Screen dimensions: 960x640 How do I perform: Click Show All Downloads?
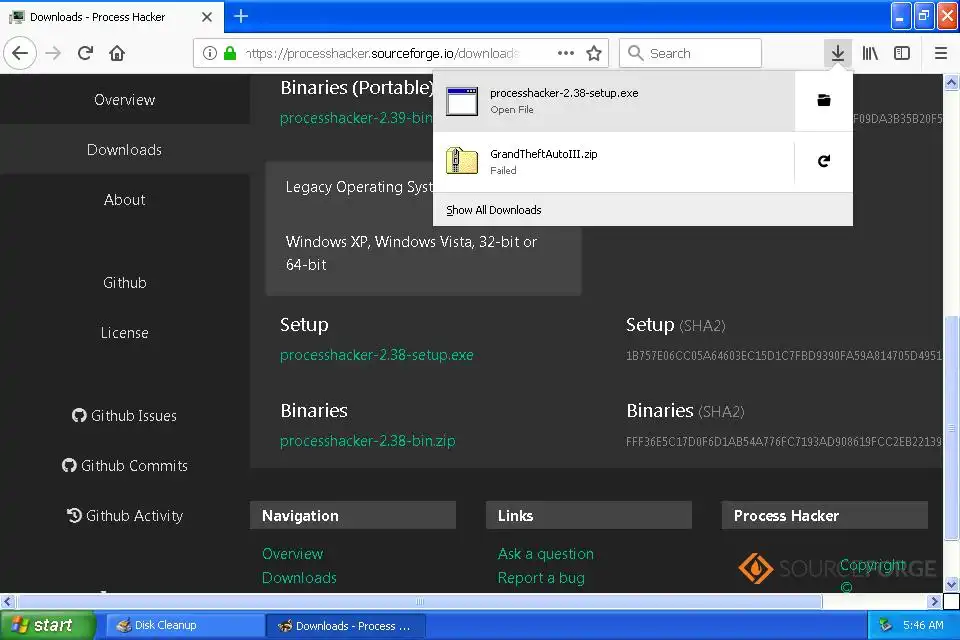pyautogui.click(x=493, y=210)
